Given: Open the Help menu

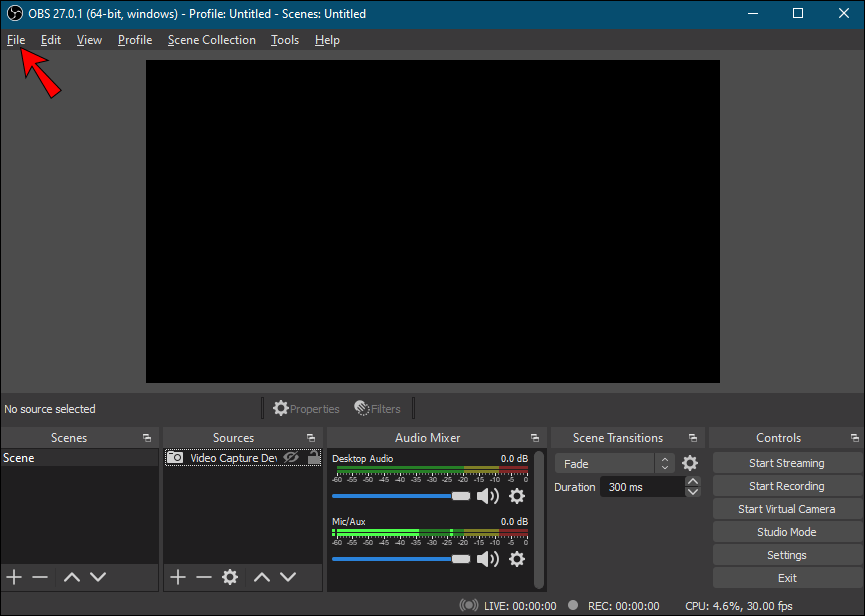Looking at the screenshot, I should 327,40.
